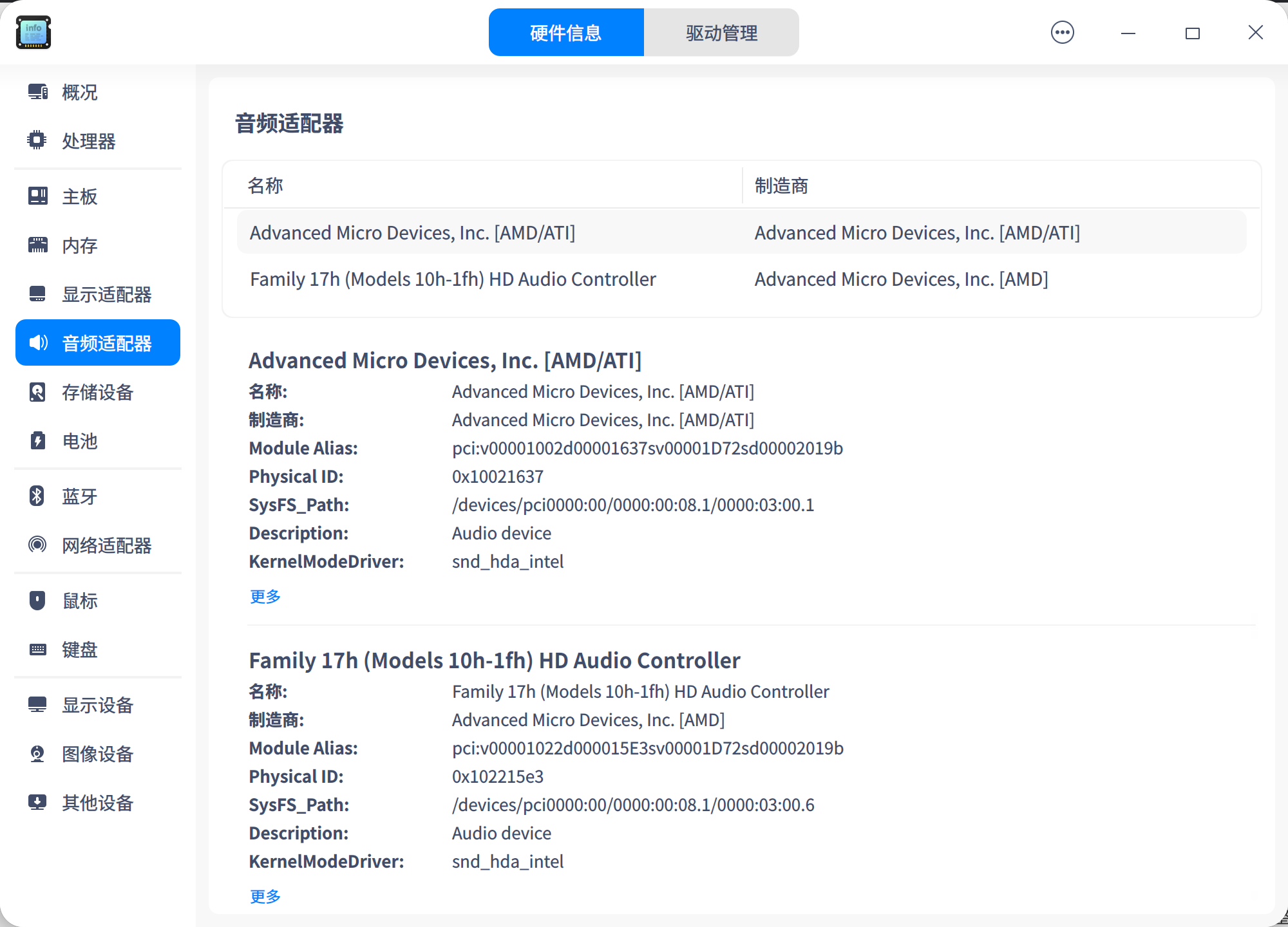
Task: Select the 主板 (Motherboard) sidebar icon
Action: tap(79, 197)
